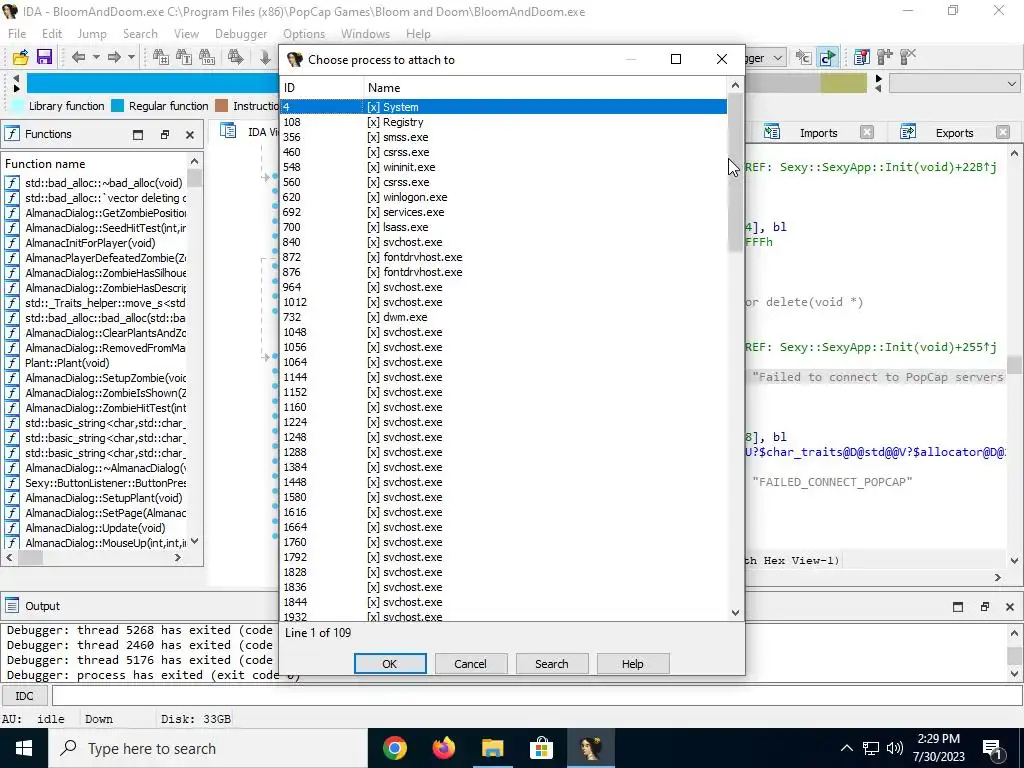Click the ID column header
Screen dimensions: 1024x768
coord(322,88)
